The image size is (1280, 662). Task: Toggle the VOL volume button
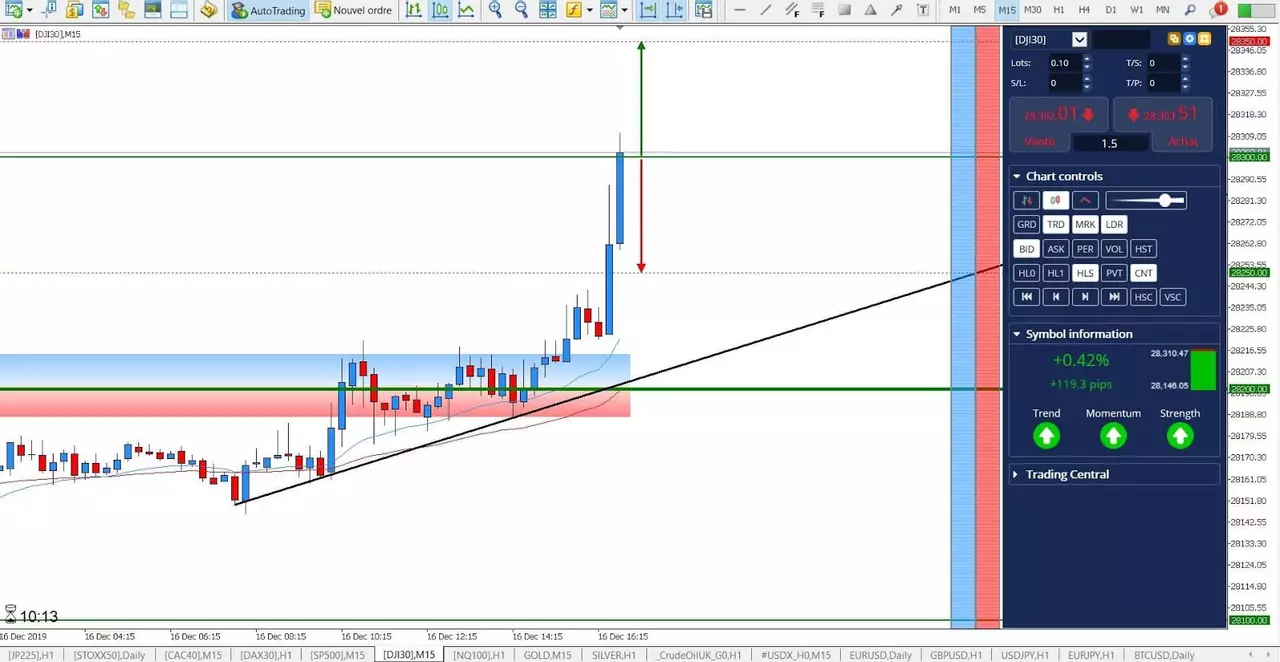[x=1114, y=249]
